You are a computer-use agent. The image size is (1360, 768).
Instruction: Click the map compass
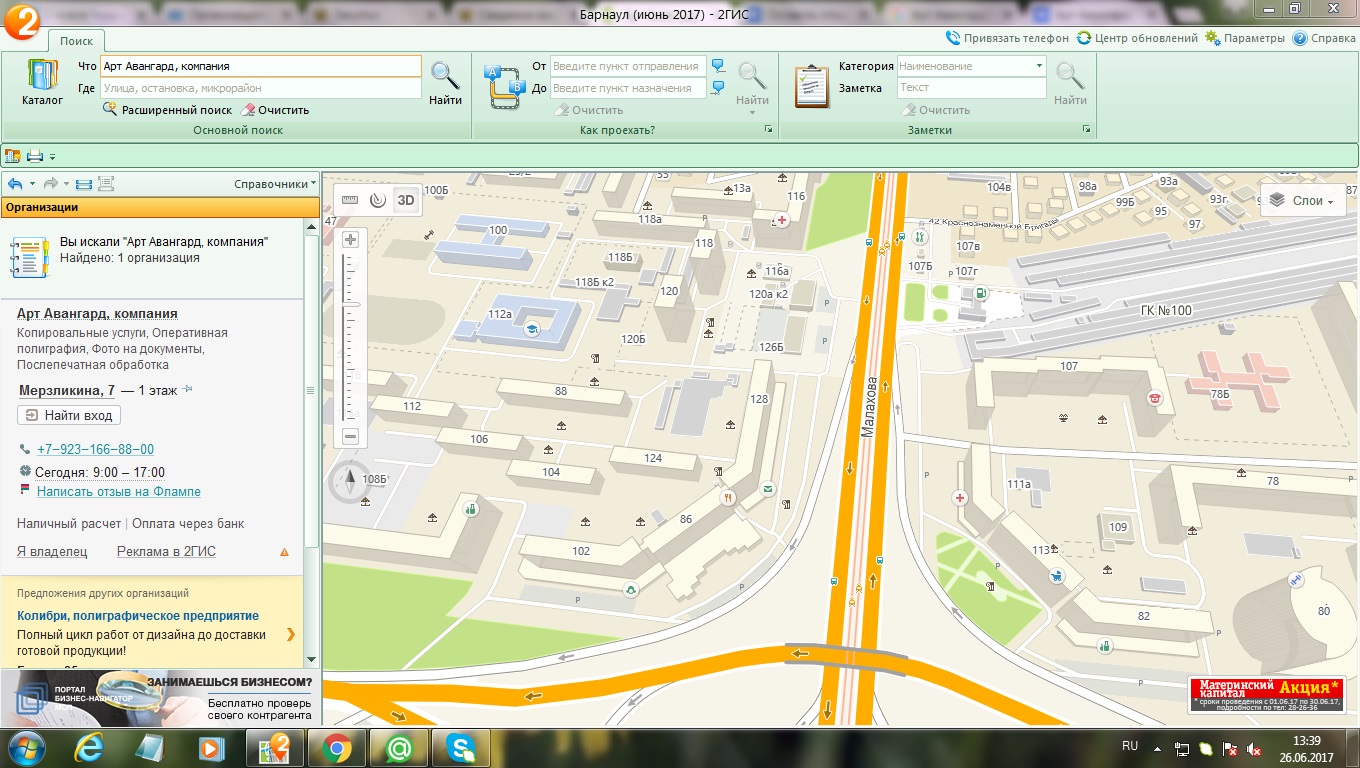pyautogui.click(x=350, y=483)
